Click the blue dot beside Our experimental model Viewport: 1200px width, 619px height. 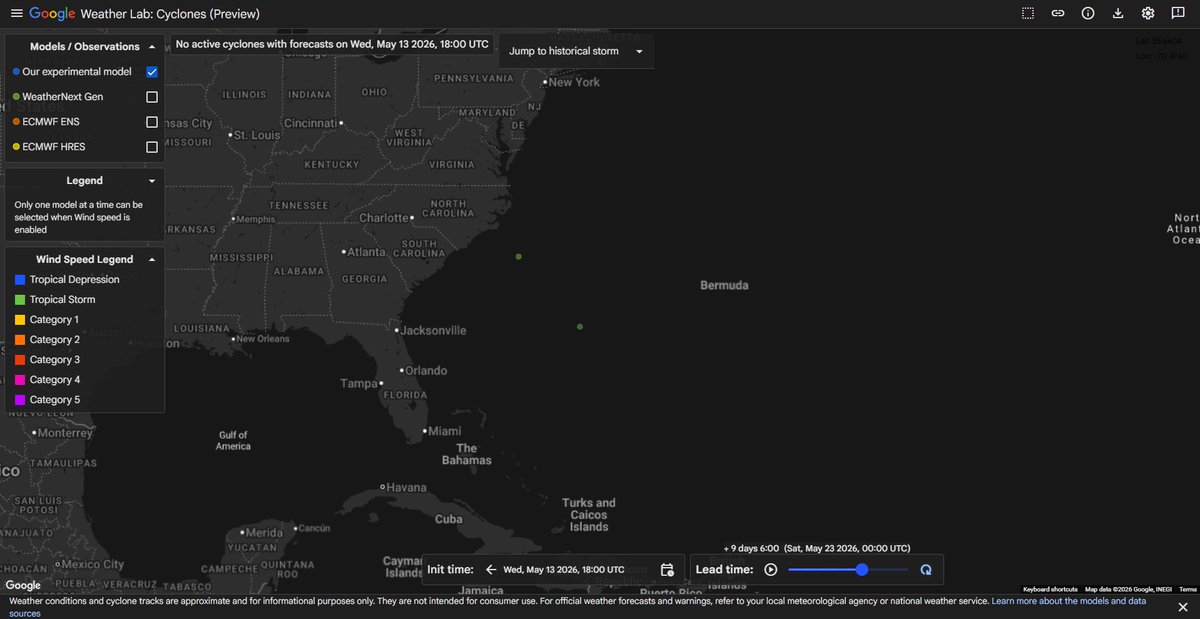16,72
